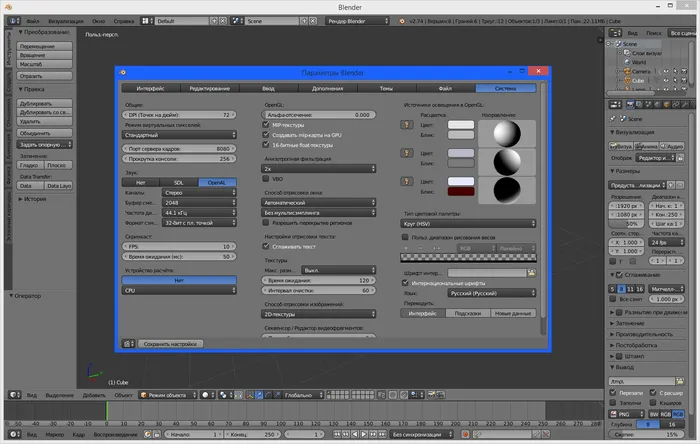Screen dimensions: 700x444
Task: Click the first OpenGL light bulb icon
Action: (406, 125)
